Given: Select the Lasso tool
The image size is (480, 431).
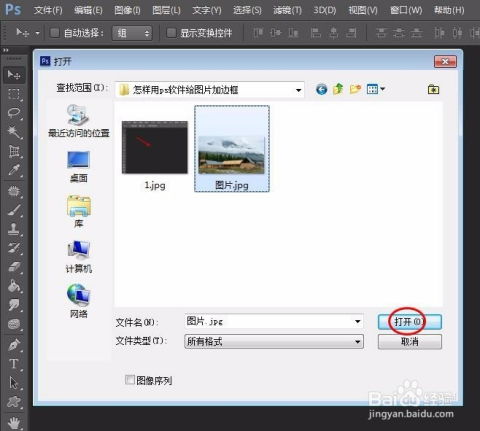Looking at the screenshot, I should click(x=14, y=113).
